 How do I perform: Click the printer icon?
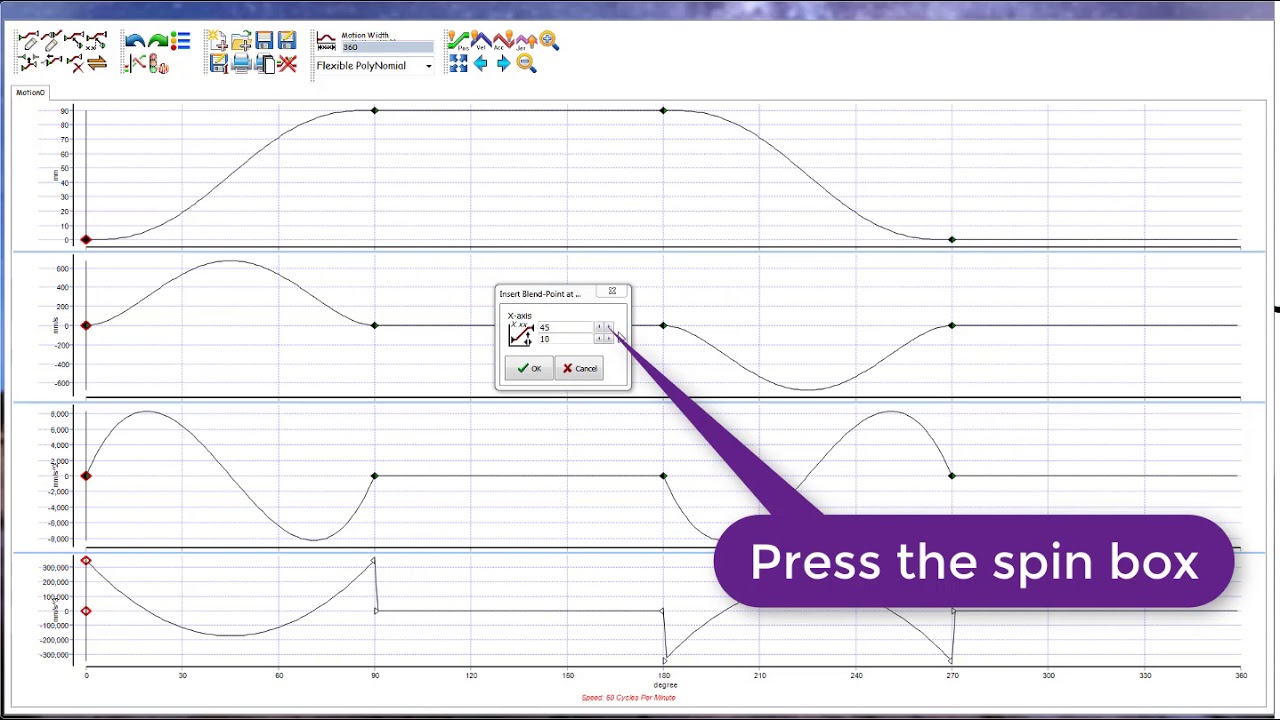240,65
